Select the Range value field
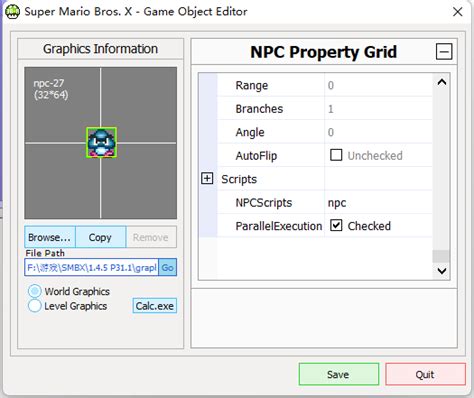This screenshot has width=474, height=398. 378,85
